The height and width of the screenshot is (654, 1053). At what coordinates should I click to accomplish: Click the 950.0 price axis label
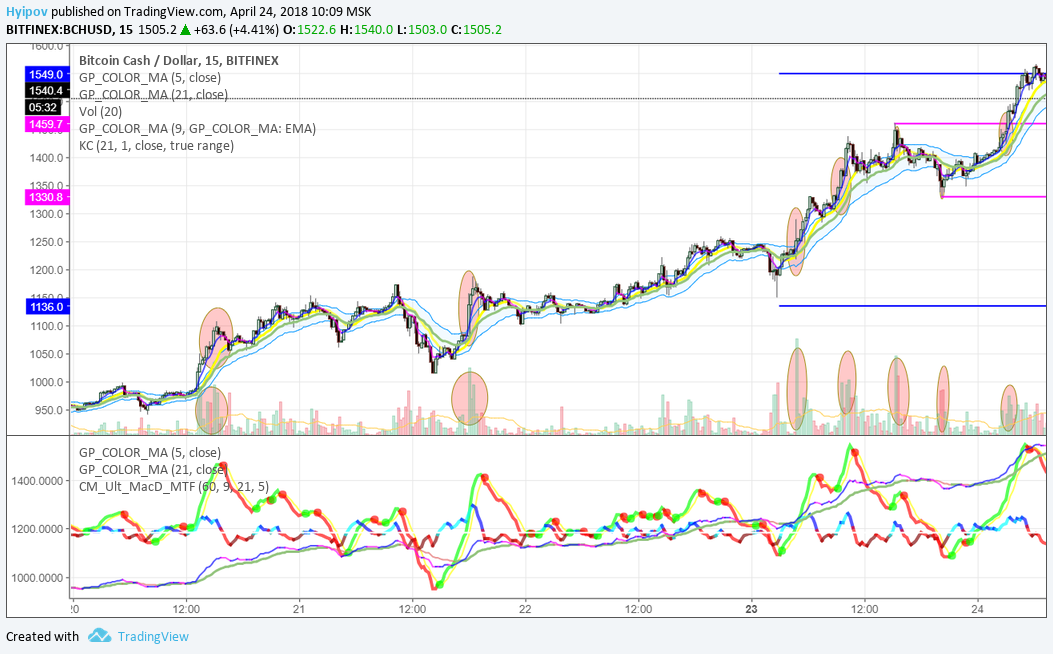tap(49, 410)
